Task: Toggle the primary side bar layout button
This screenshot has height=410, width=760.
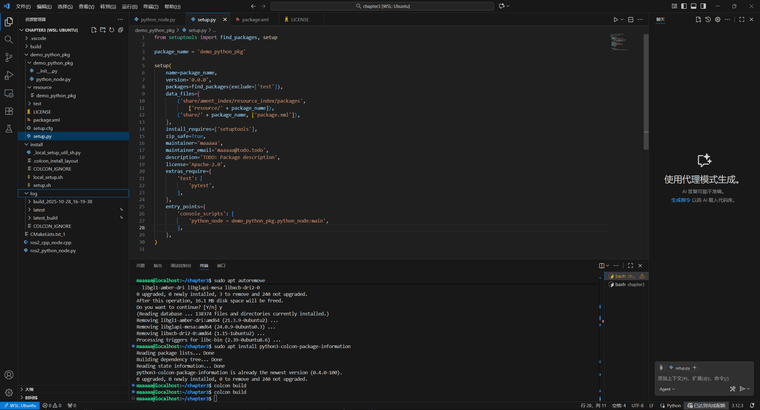Action: tap(684, 6)
